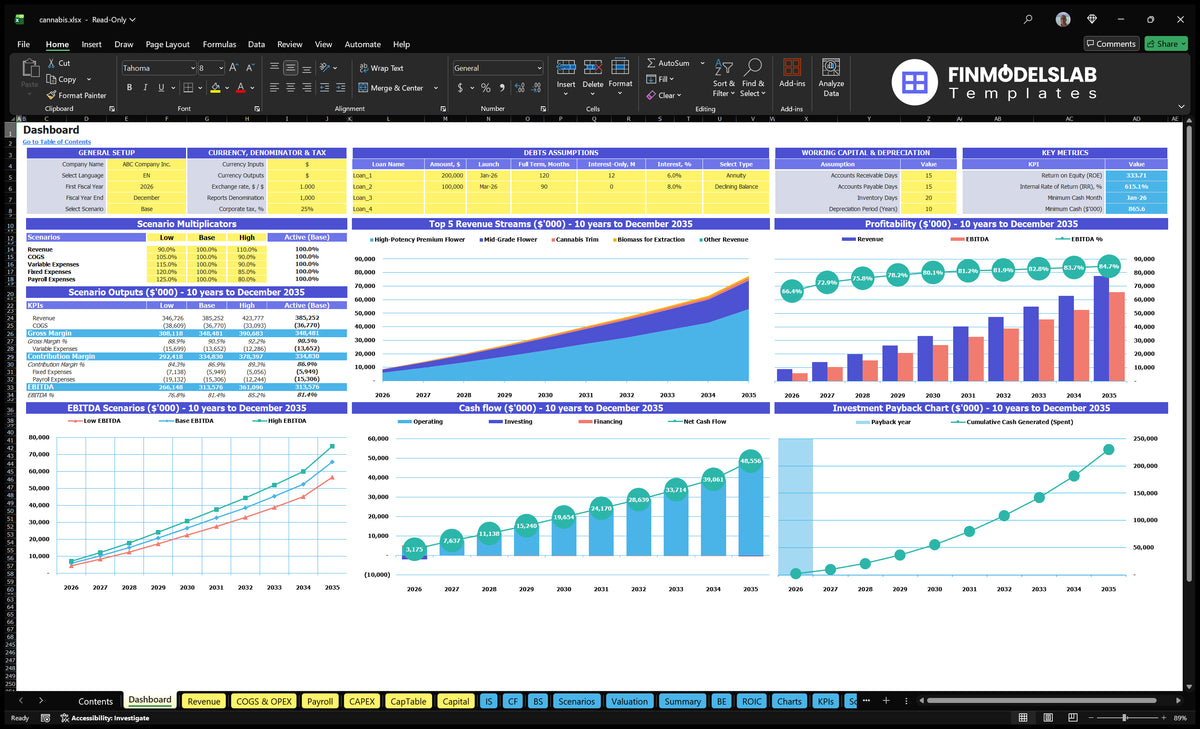This screenshot has width=1200, height=729.
Task: Apply cell Borders icon
Action: click(x=189, y=88)
